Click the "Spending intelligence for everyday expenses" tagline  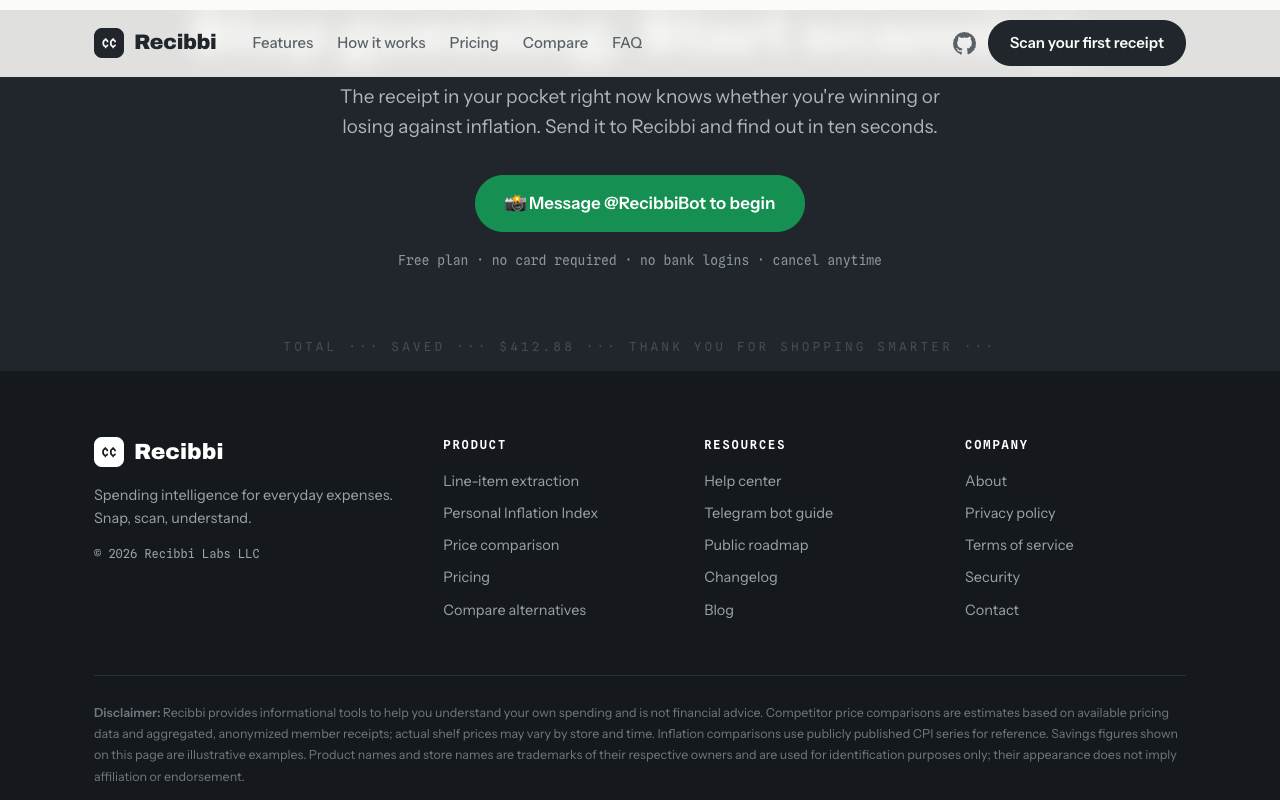pos(243,495)
